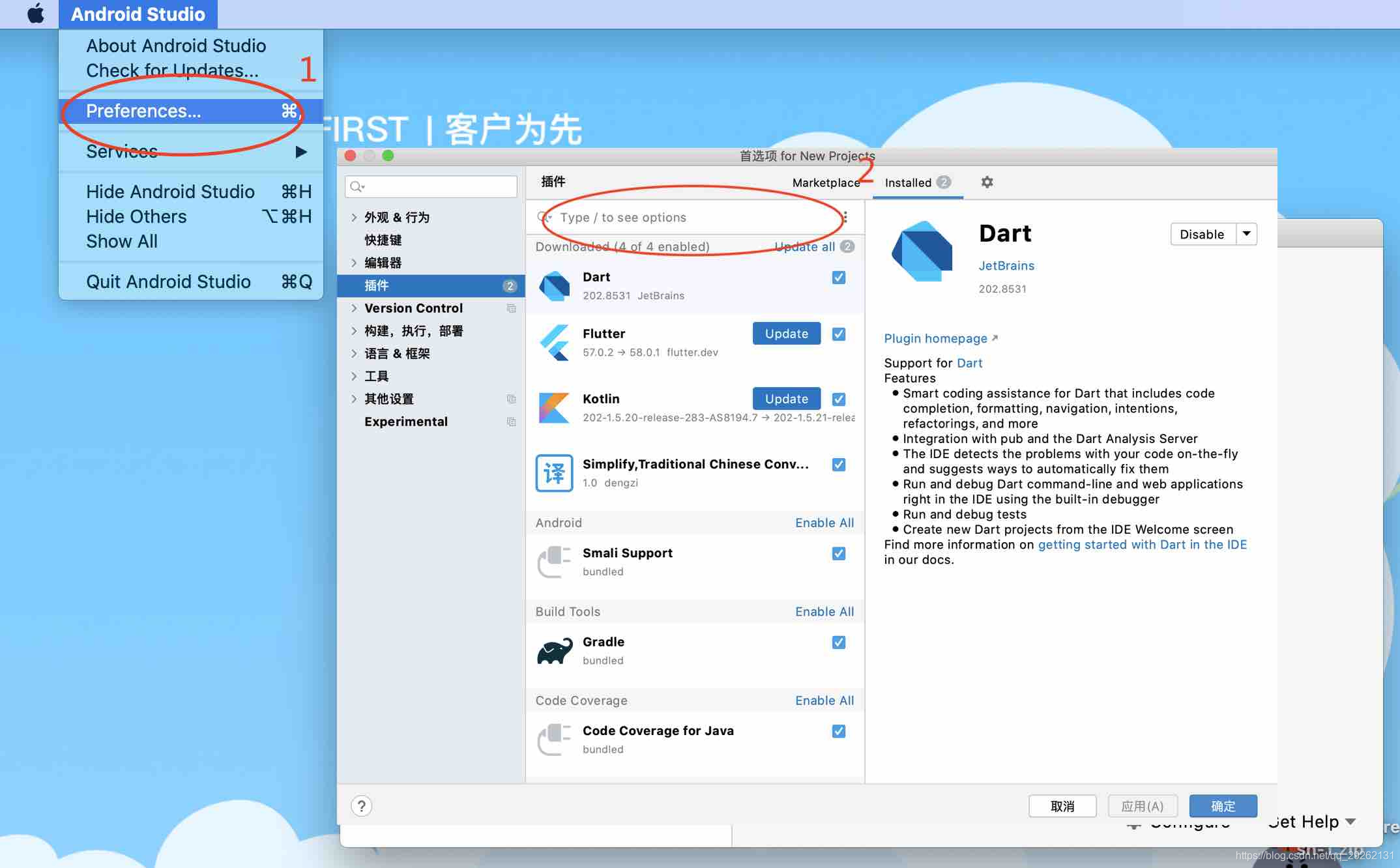Screen dimensions: 1400x868
Task: Toggle the Gradle plugin checkbox
Action: 839,642
